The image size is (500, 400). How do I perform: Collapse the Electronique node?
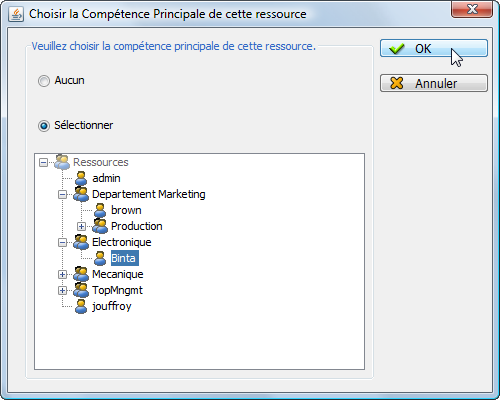coord(62,242)
